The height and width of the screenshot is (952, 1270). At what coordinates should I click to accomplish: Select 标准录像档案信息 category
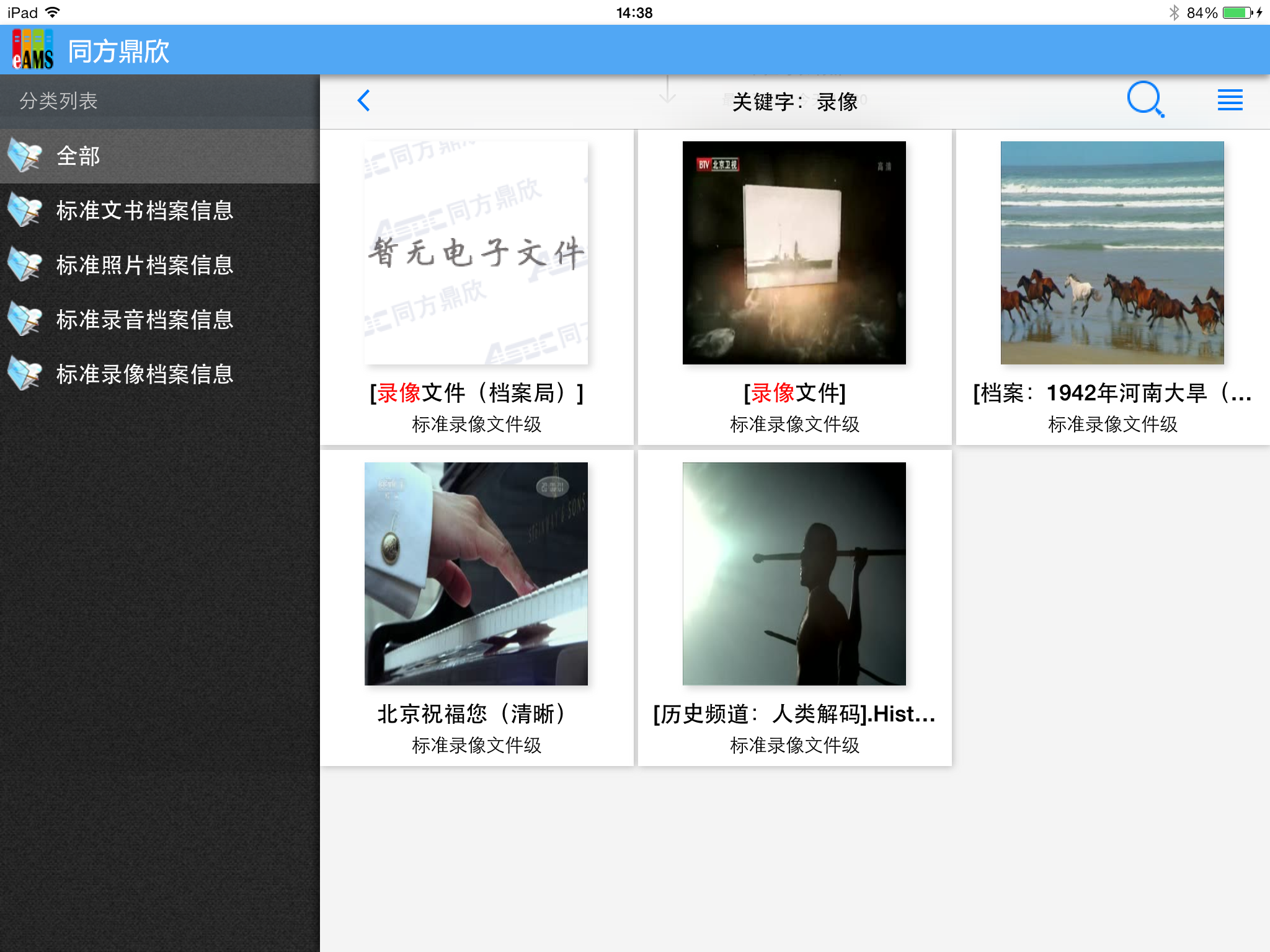tap(144, 374)
